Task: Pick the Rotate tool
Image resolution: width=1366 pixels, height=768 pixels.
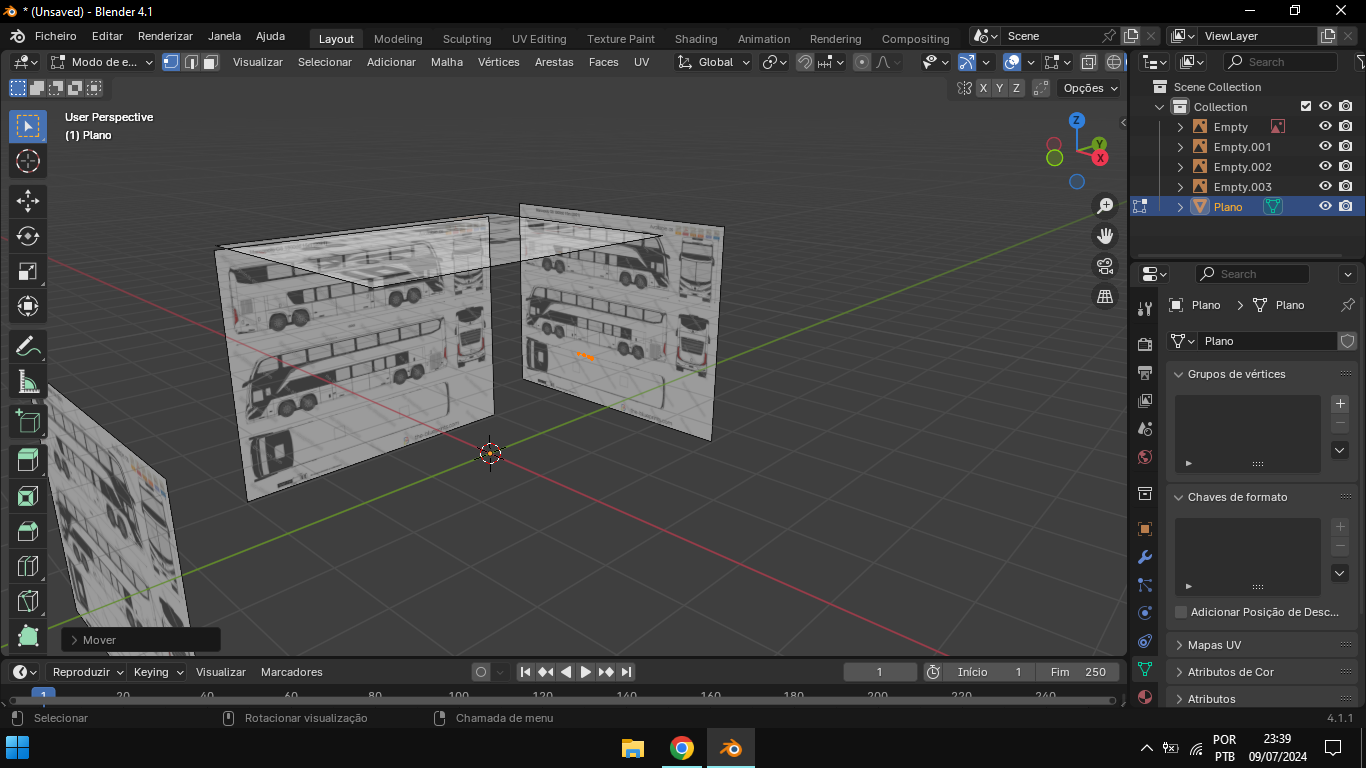Action: click(x=28, y=236)
